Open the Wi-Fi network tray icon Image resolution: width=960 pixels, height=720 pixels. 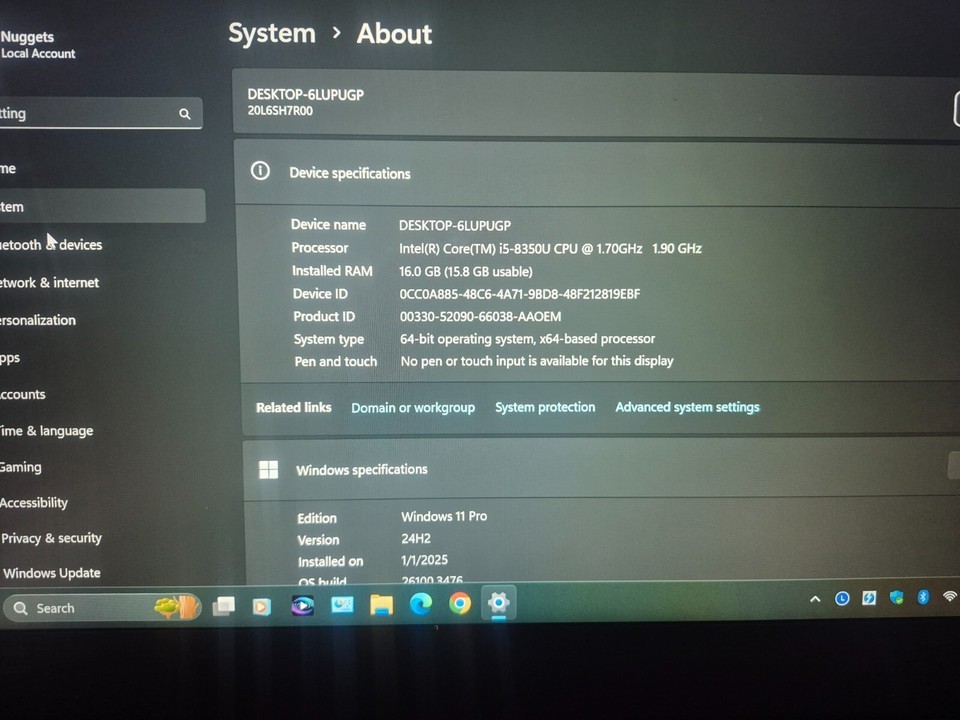pyautogui.click(x=950, y=596)
